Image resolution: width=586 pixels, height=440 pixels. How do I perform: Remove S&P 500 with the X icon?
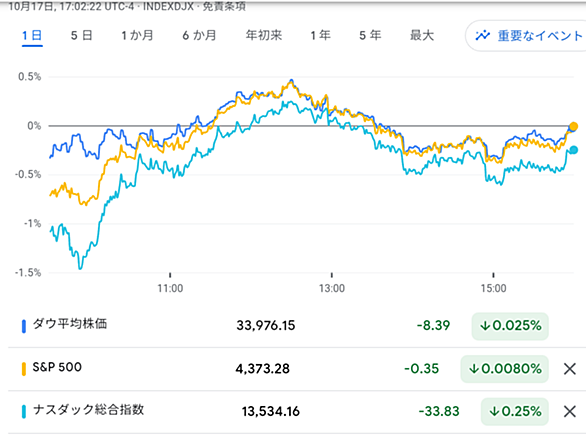(x=570, y=369)
